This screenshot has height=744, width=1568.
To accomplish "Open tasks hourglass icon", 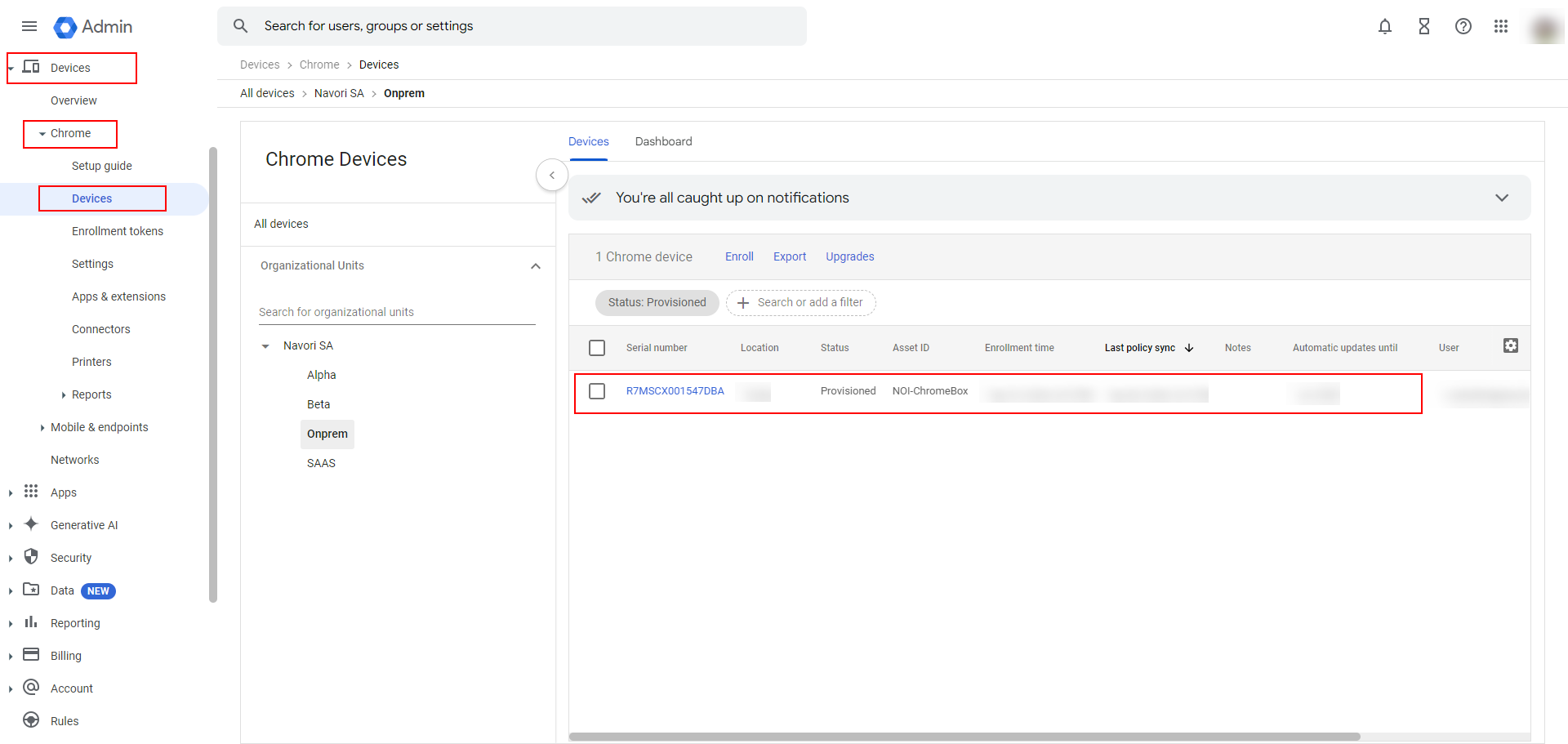I will click(x=1424, y=26).
